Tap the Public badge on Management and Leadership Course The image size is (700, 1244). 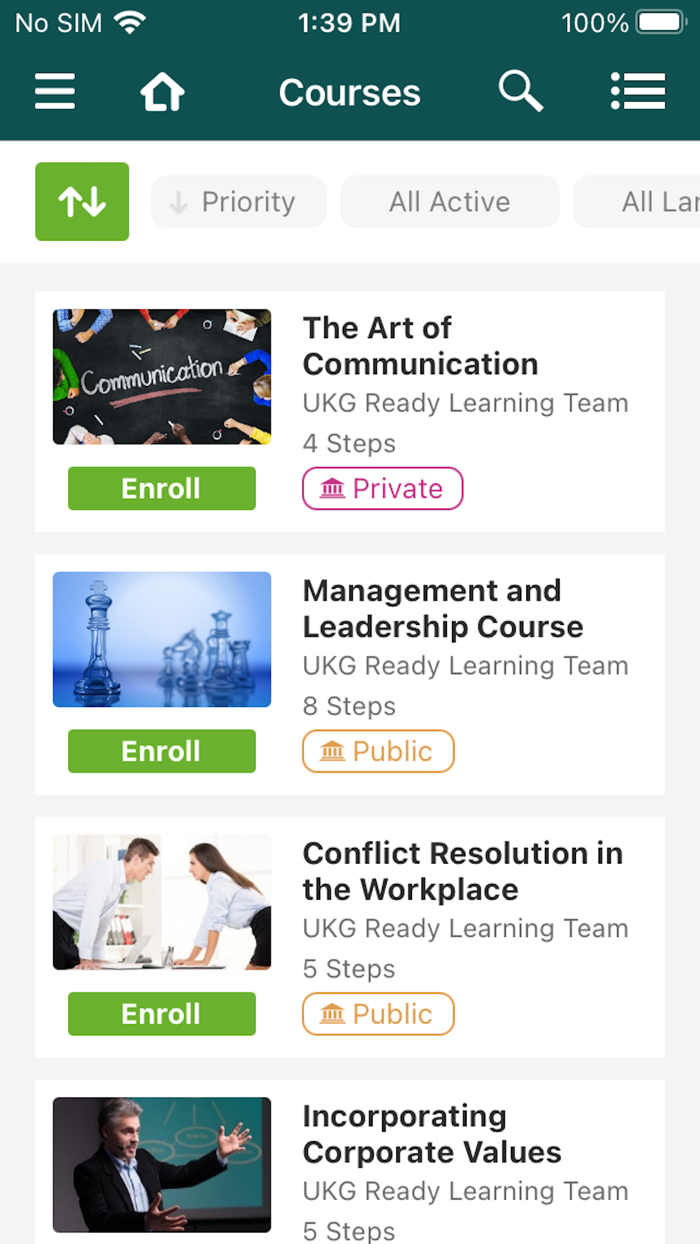(x=378, y=751)
